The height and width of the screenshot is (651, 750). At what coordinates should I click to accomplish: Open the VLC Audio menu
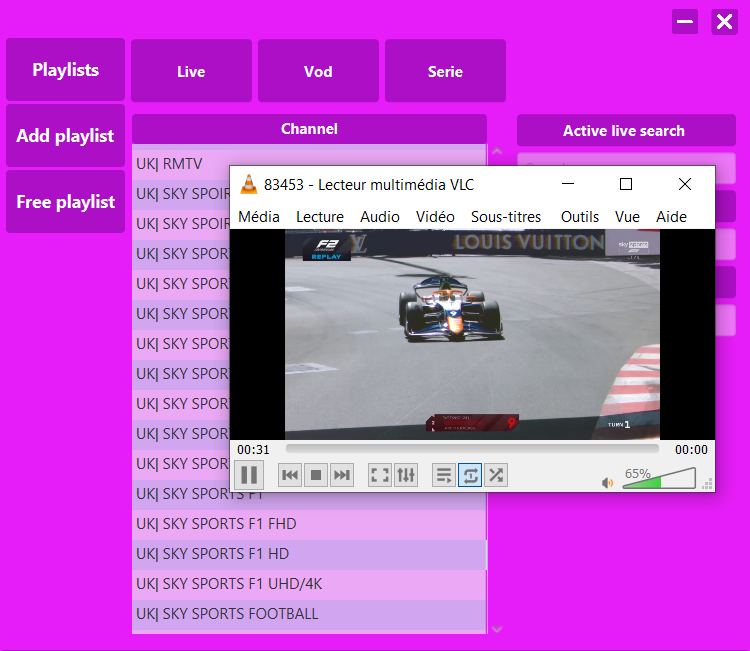[380, 217]
